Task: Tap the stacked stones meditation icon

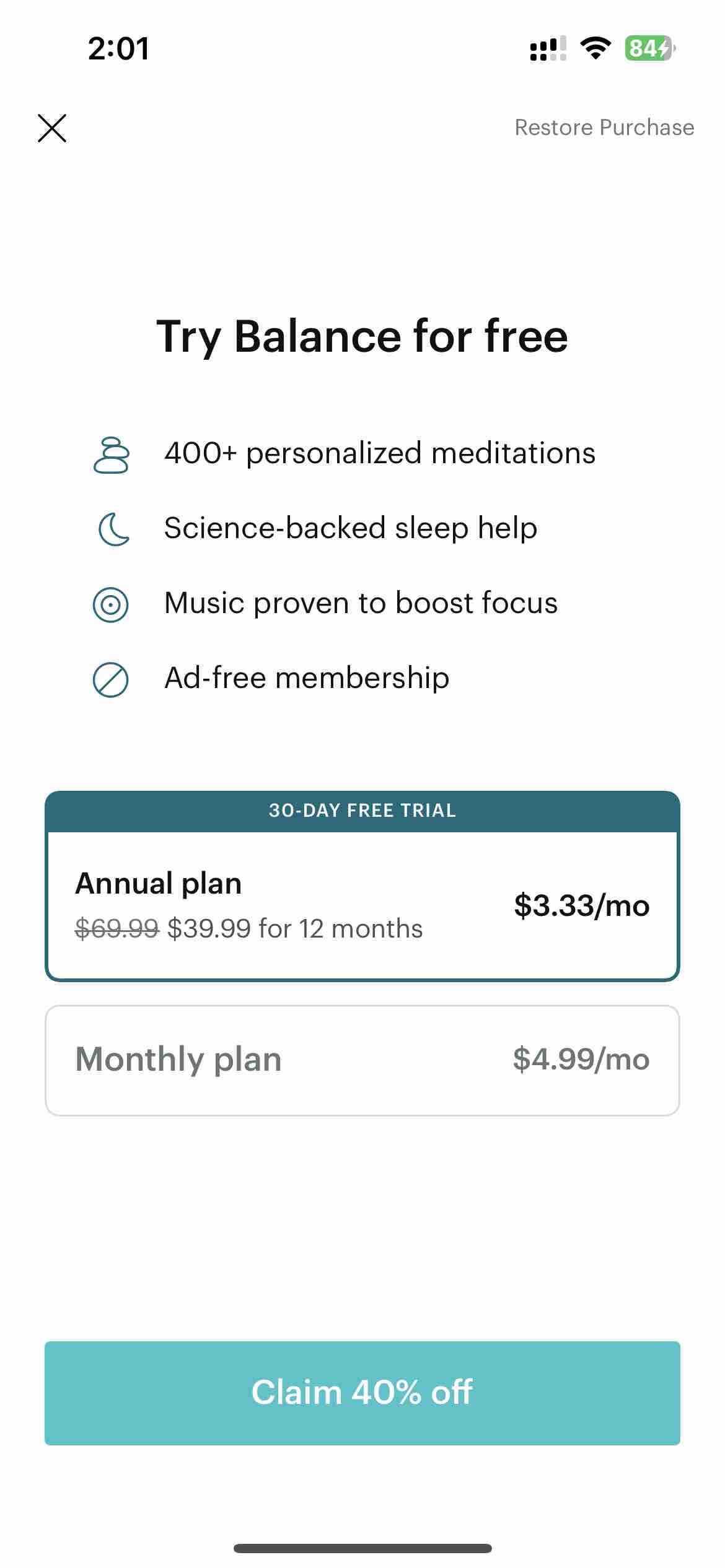Action: (111, 455)
